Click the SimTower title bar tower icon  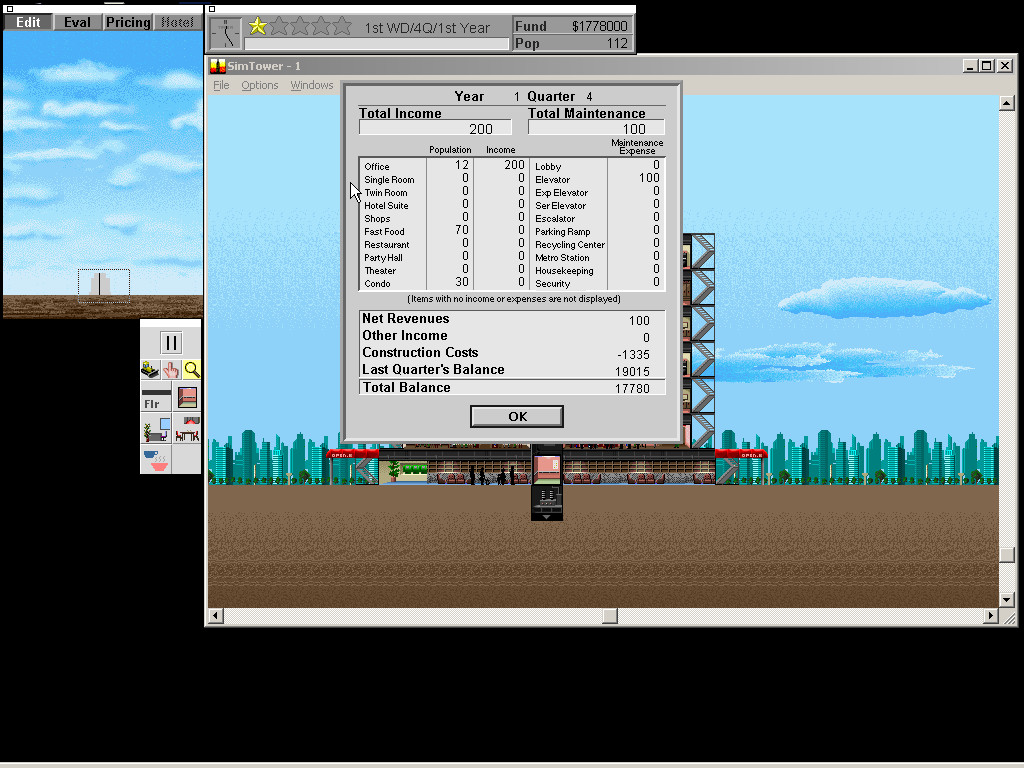click(217, 66)
